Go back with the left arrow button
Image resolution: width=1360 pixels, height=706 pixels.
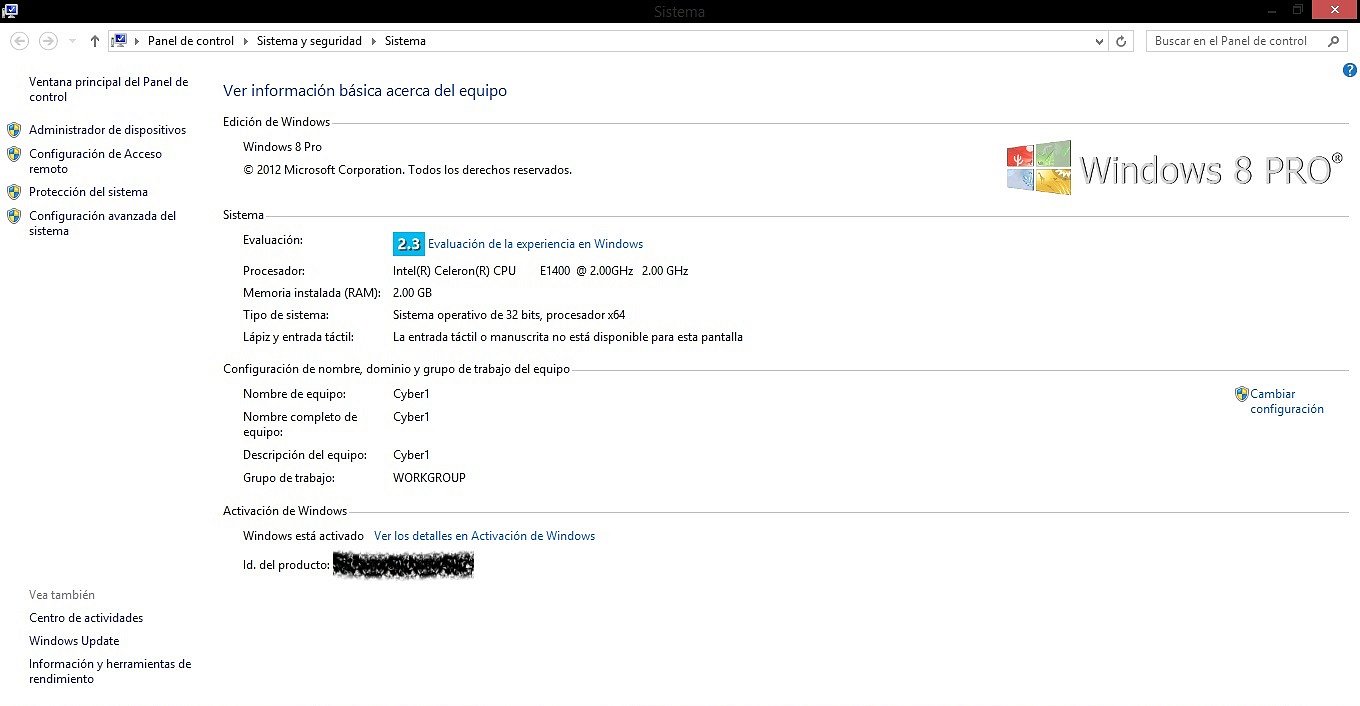[19, 41]
